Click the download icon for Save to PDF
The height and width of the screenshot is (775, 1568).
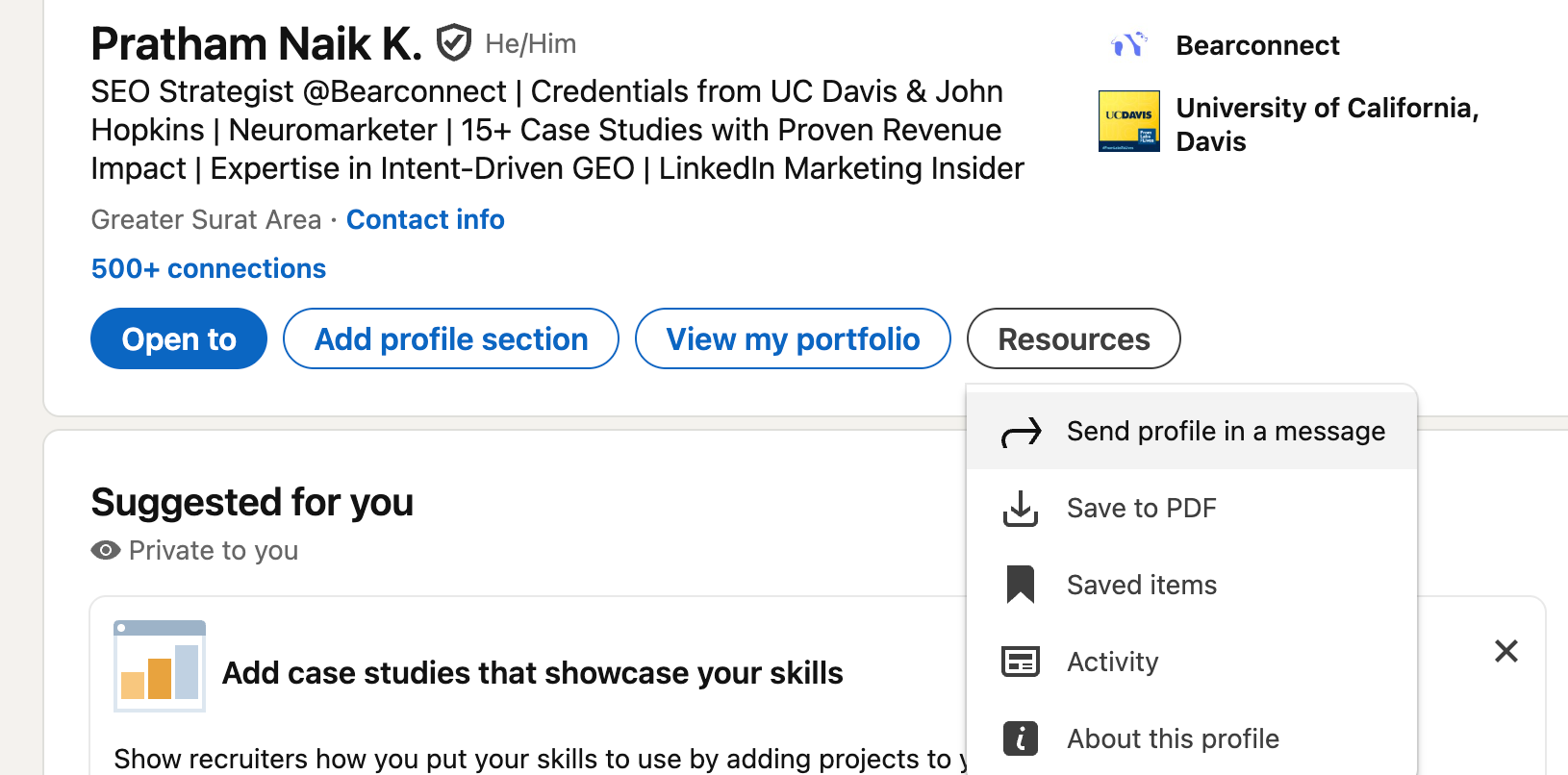1021,509
